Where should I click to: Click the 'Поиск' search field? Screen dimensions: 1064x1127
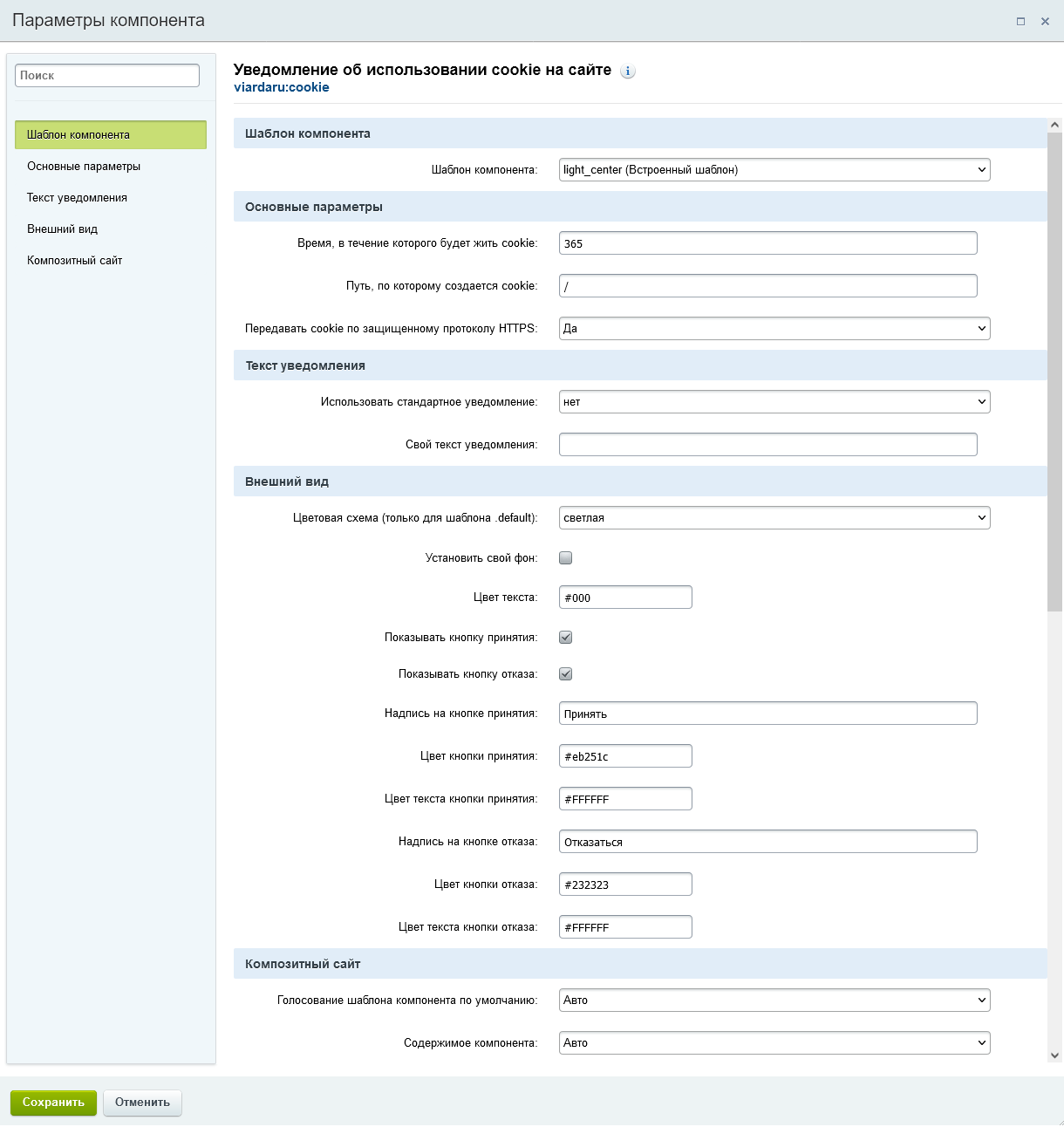coord(107,76)
